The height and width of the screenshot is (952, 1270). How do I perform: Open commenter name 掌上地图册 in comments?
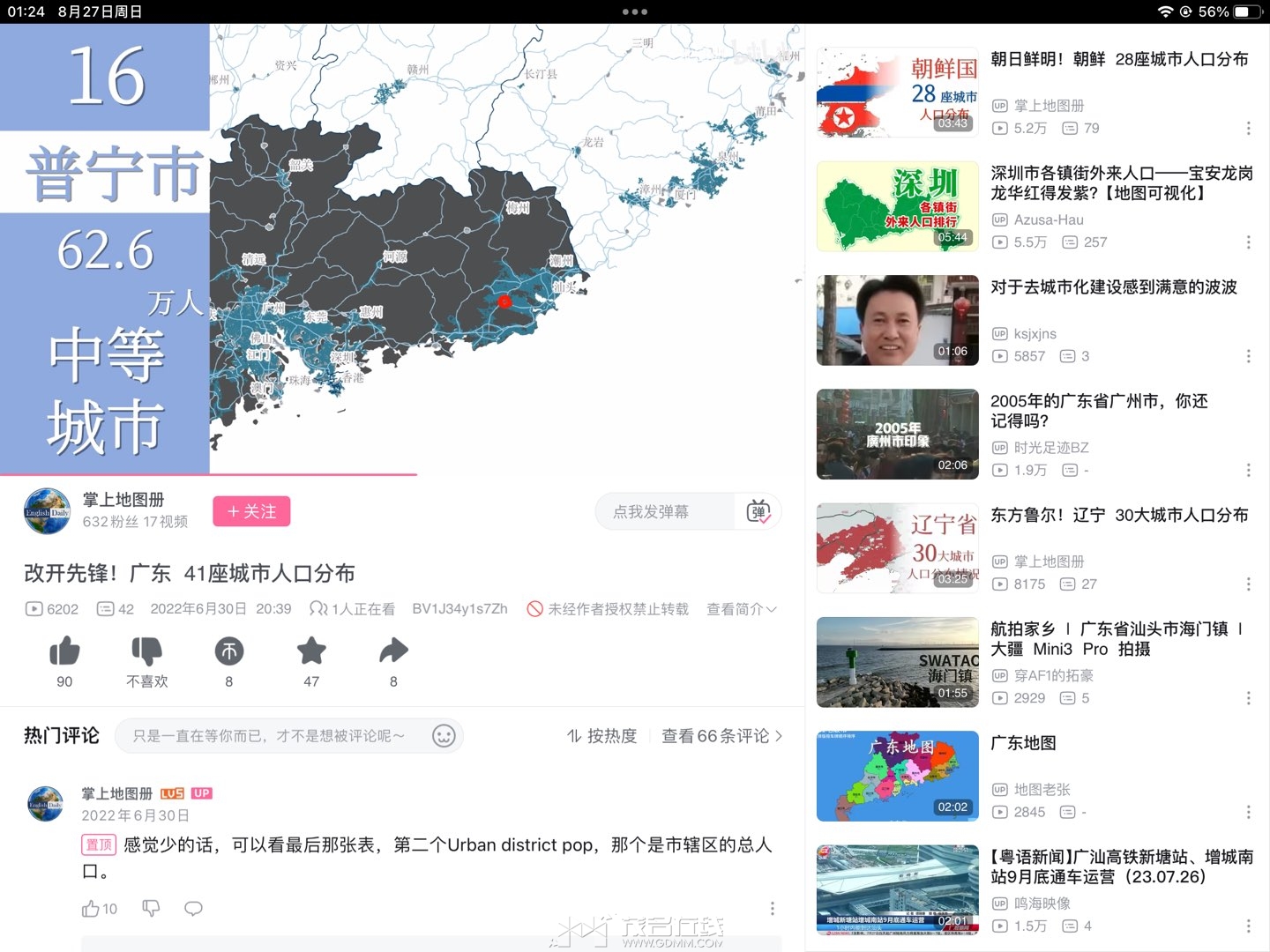(117, 793)
